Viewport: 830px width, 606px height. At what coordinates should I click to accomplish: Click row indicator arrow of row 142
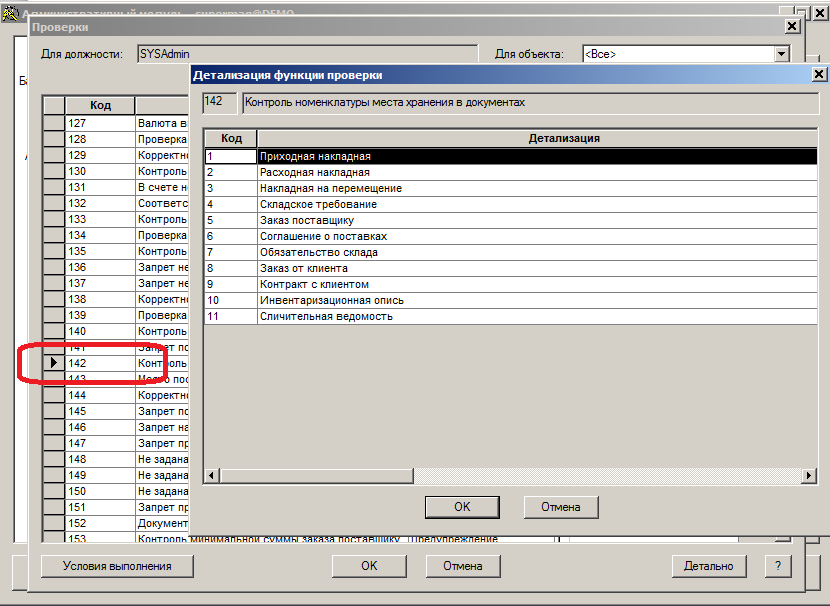click(x=54, y=363)
